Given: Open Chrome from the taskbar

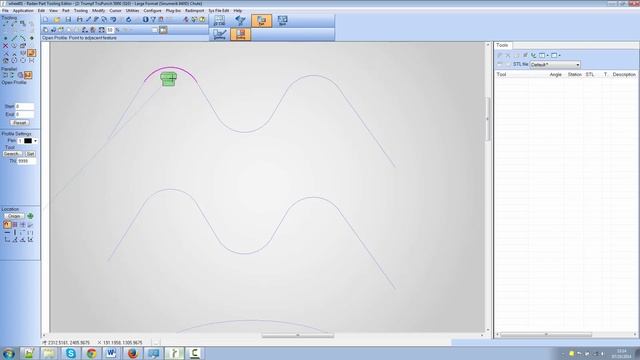Looking at the screenshot, I should (91, 353).
